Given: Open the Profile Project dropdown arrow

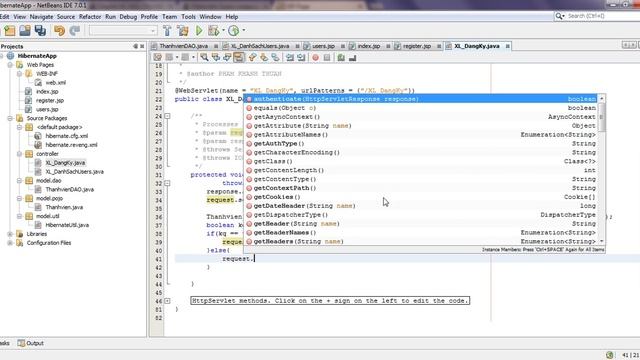Looking at the screenshot, I should pos(244,30).
